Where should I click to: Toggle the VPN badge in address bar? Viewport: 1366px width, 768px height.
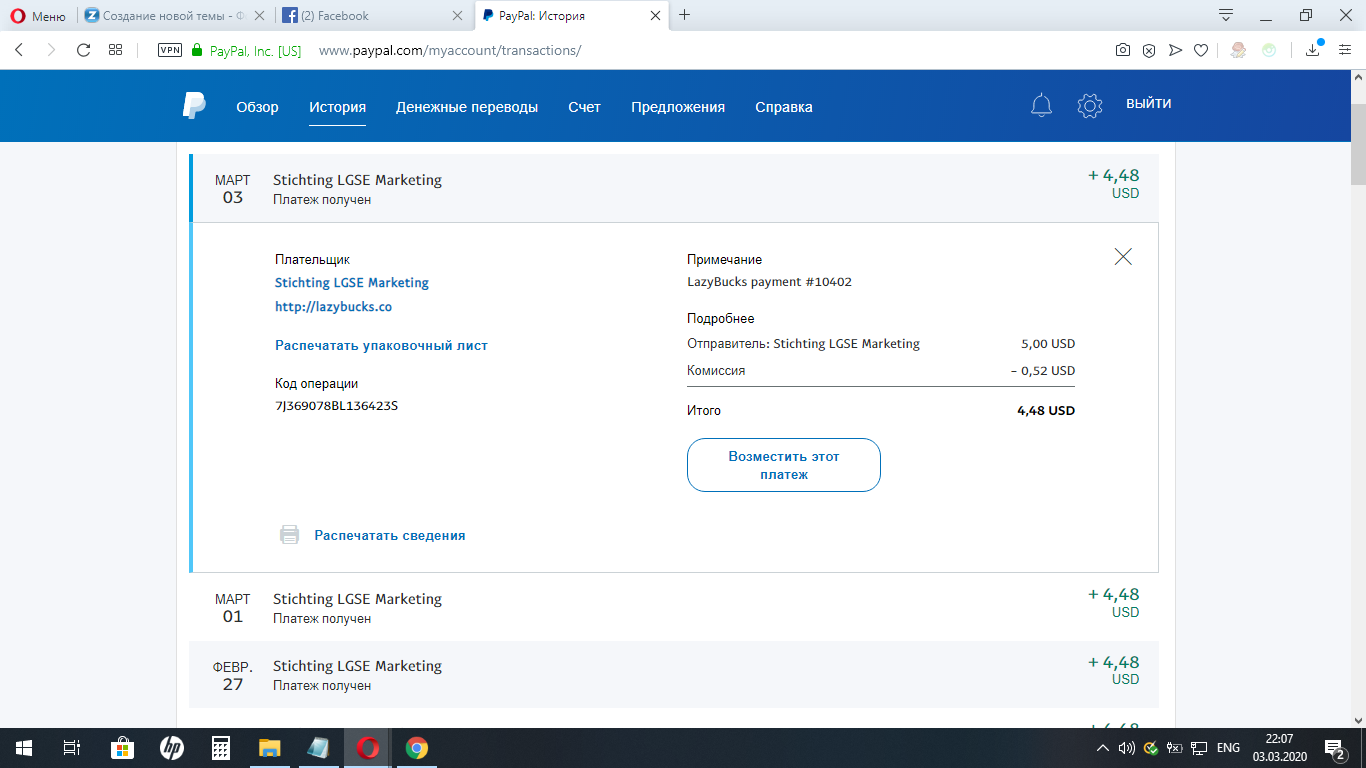(x=170, y=50)
